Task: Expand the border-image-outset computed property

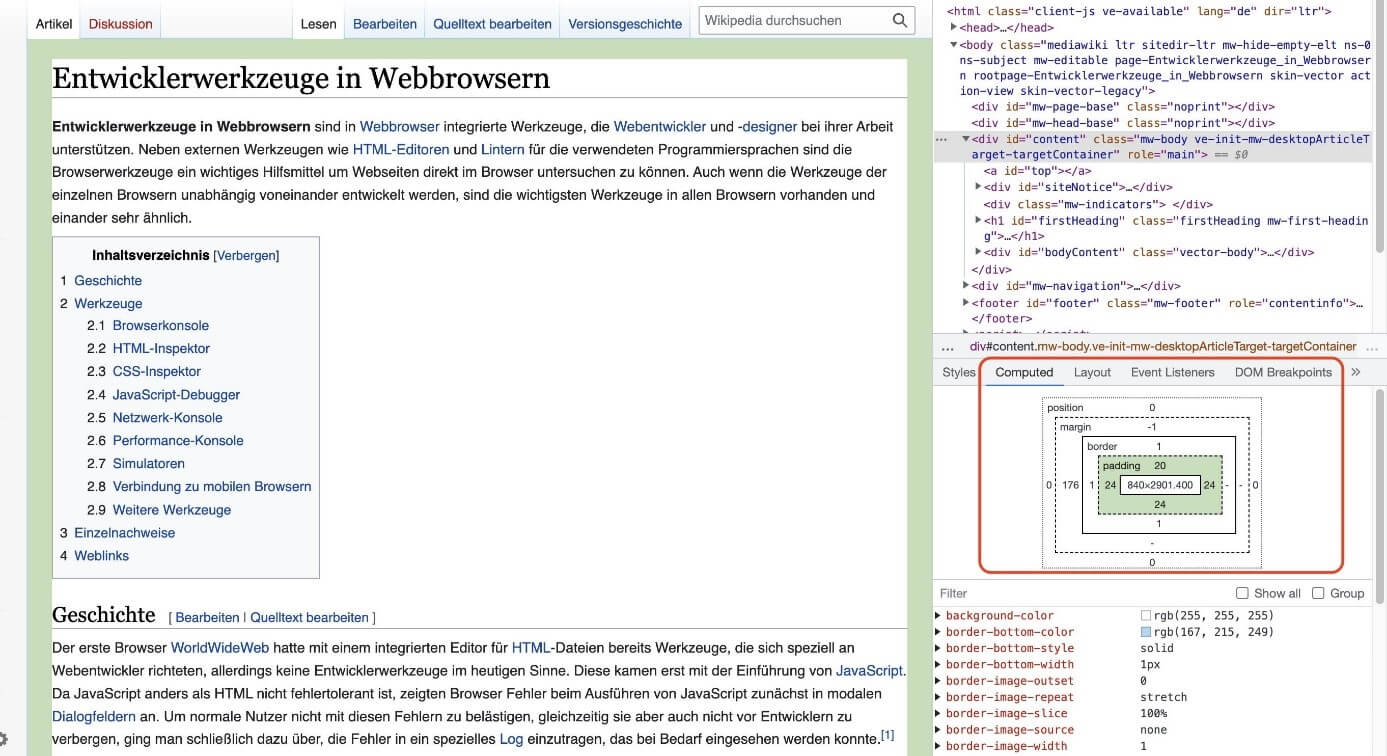Action: (938, 681)
